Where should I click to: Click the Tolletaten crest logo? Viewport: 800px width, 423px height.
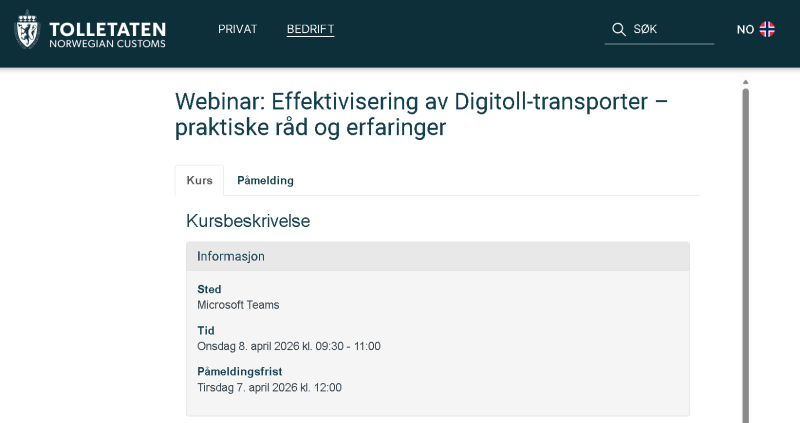(x=27, y=30)
